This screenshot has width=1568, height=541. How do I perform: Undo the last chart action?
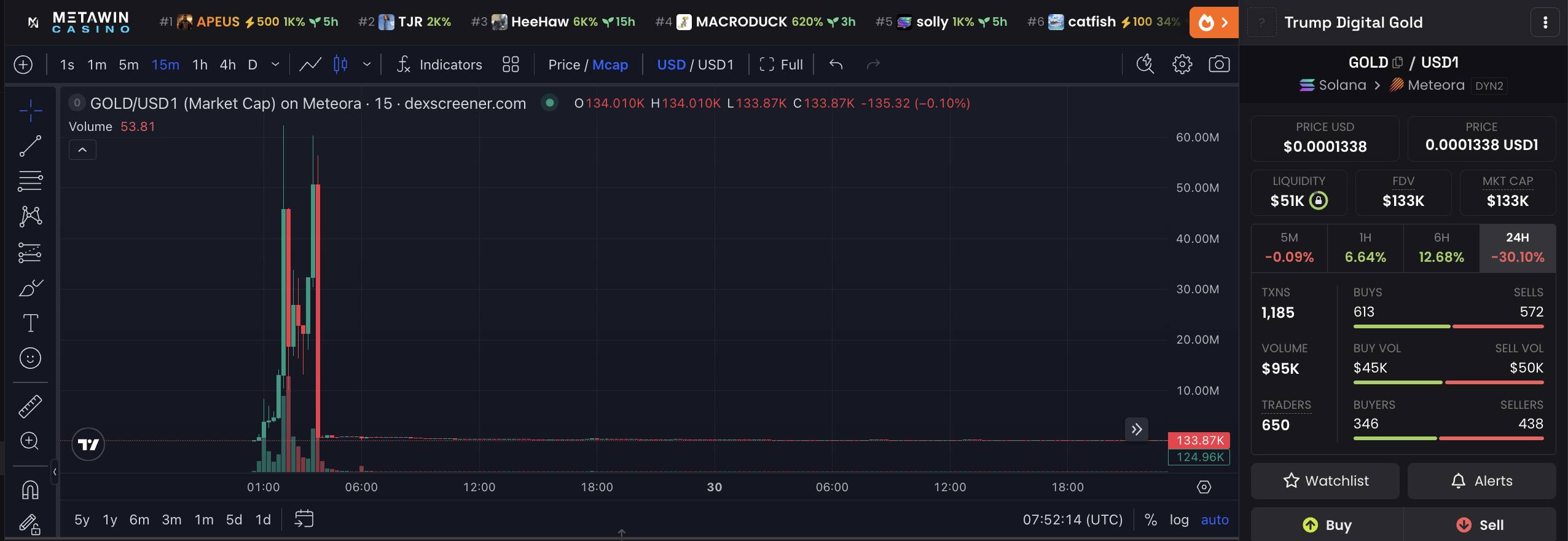836,65
